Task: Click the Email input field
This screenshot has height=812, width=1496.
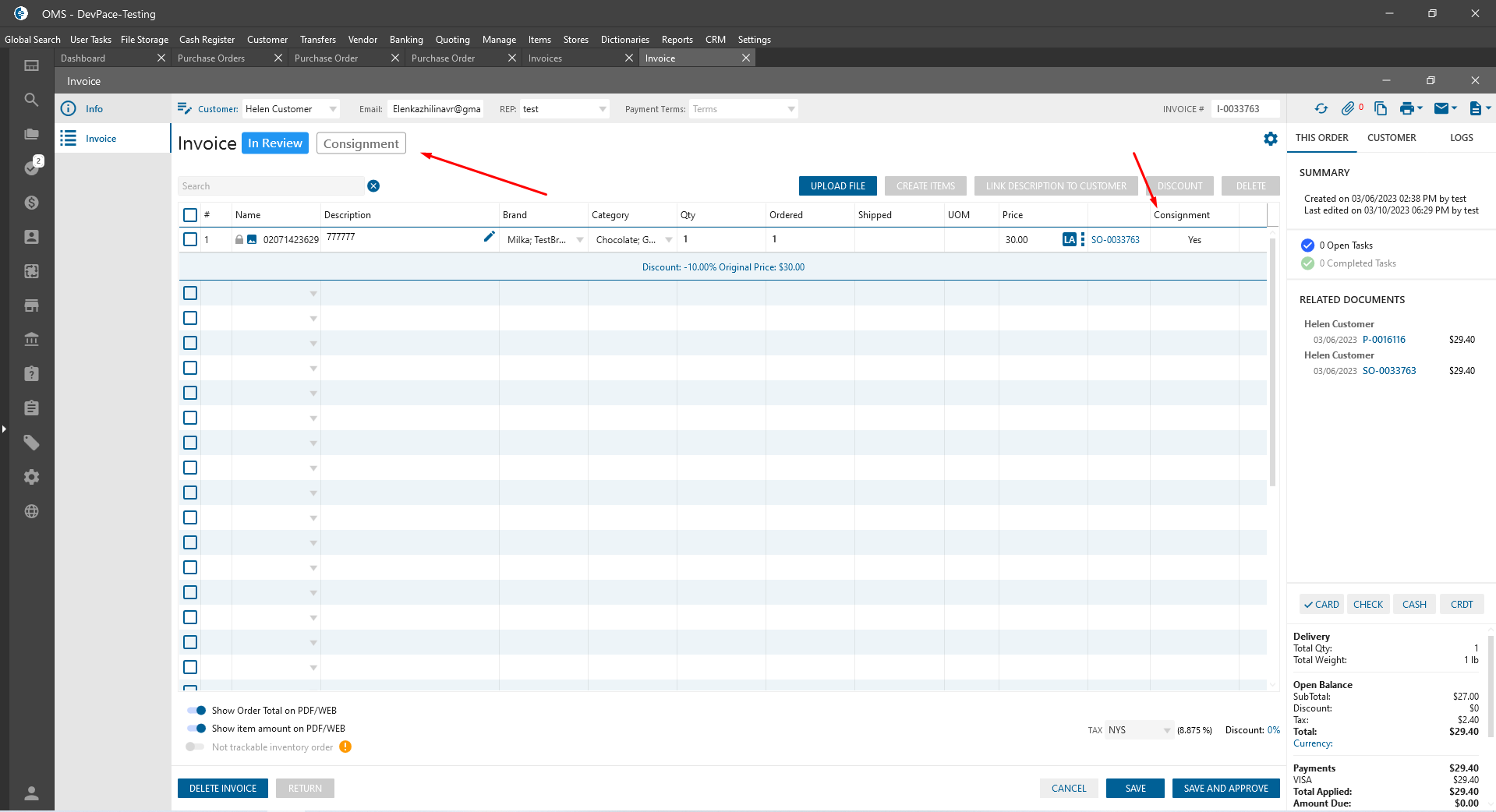Action: coord(436,109)
